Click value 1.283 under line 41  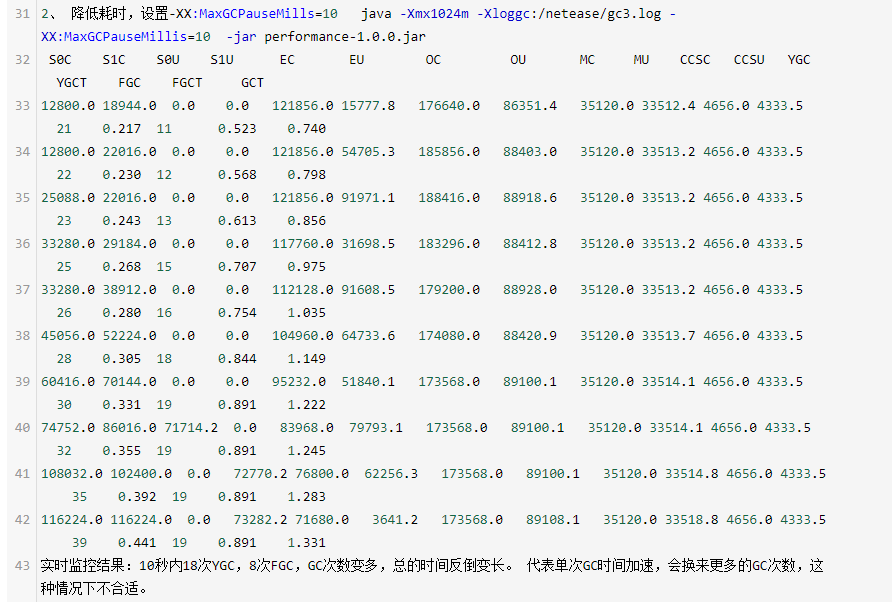307,497
